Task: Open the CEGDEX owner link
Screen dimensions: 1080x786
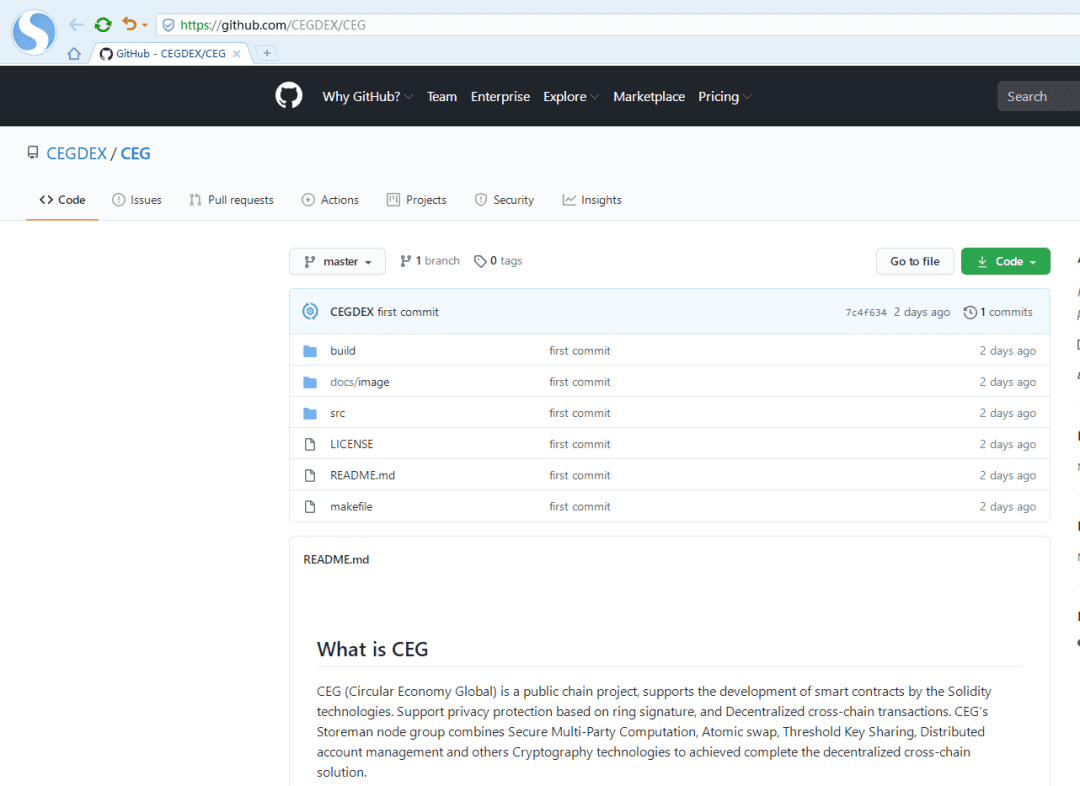Action: pos(76,153)
